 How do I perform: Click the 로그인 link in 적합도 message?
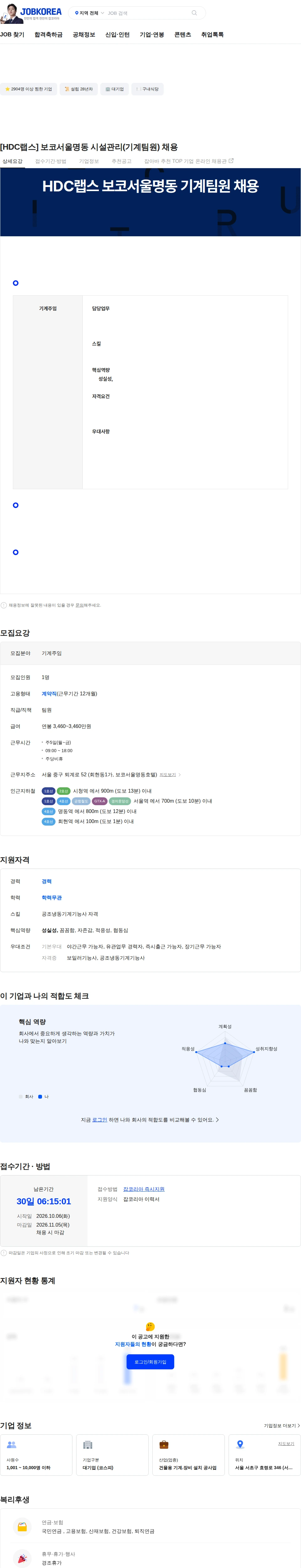tap(100, 1119)
